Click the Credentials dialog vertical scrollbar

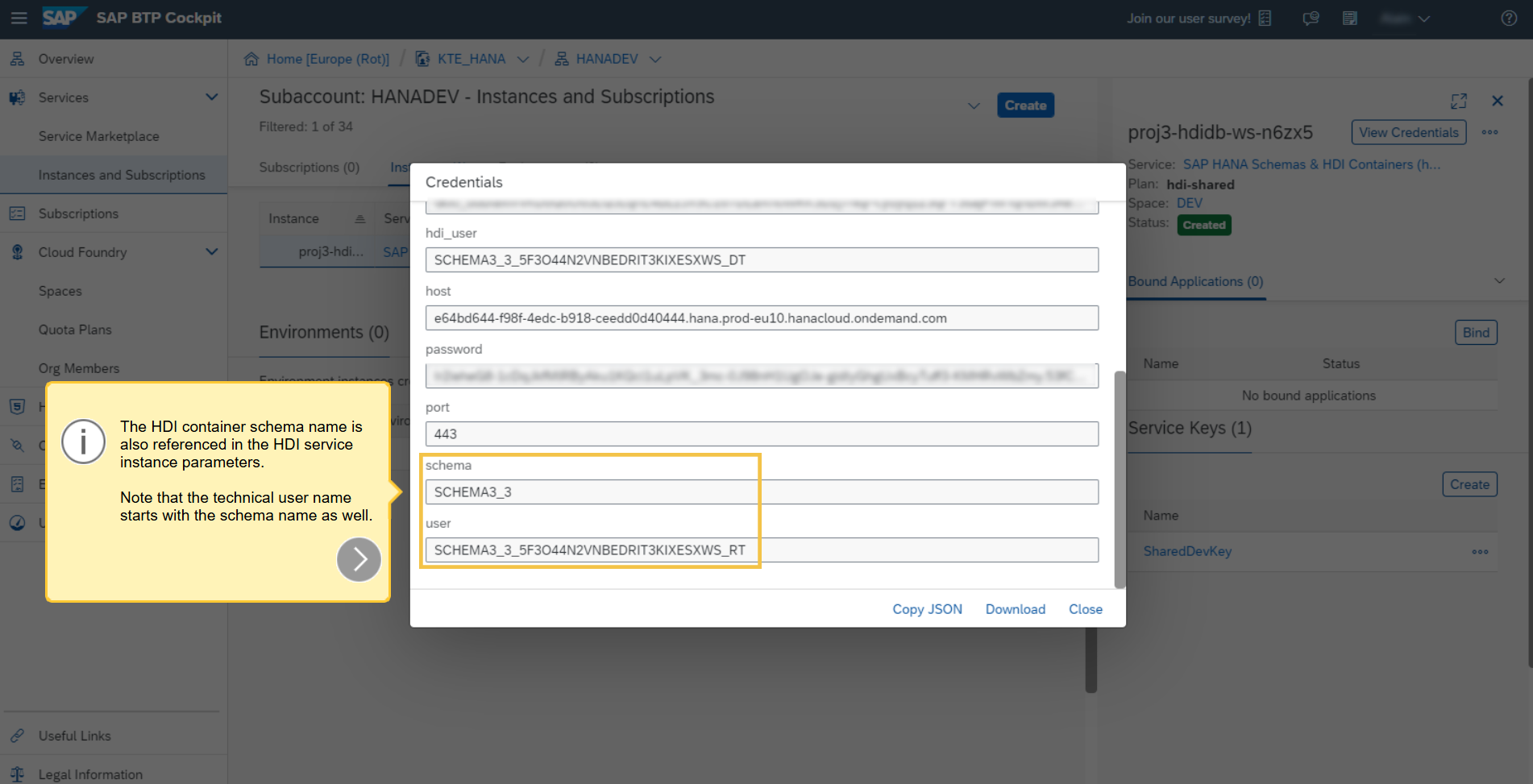pyautogui.click(x=1120, y=479)
